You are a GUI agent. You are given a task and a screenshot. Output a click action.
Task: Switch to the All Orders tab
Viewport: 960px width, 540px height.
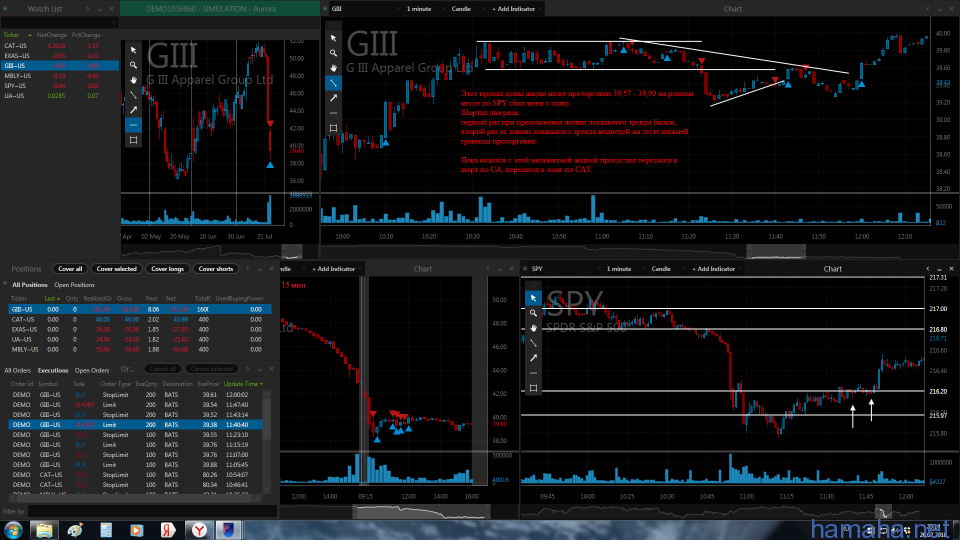pos(17,370)
